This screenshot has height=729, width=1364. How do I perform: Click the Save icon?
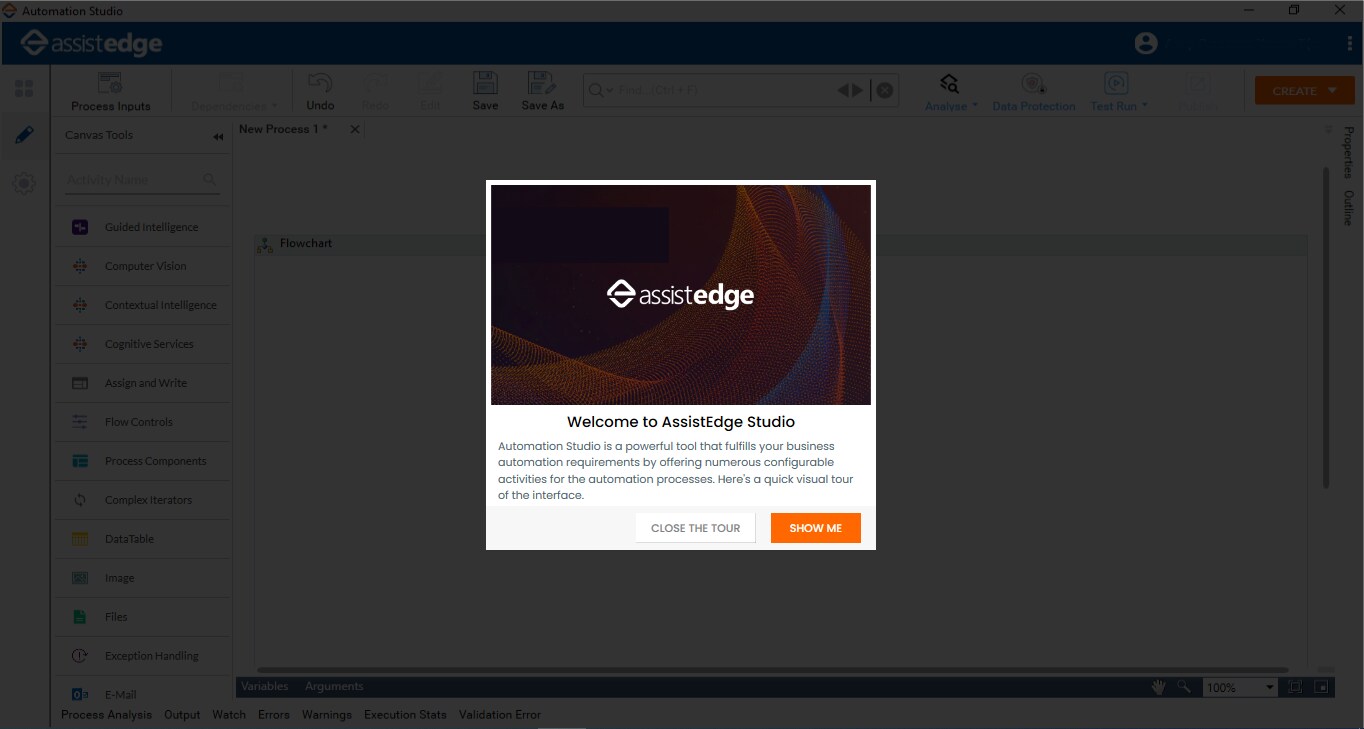pyautogui.click(x=485, y=91)
